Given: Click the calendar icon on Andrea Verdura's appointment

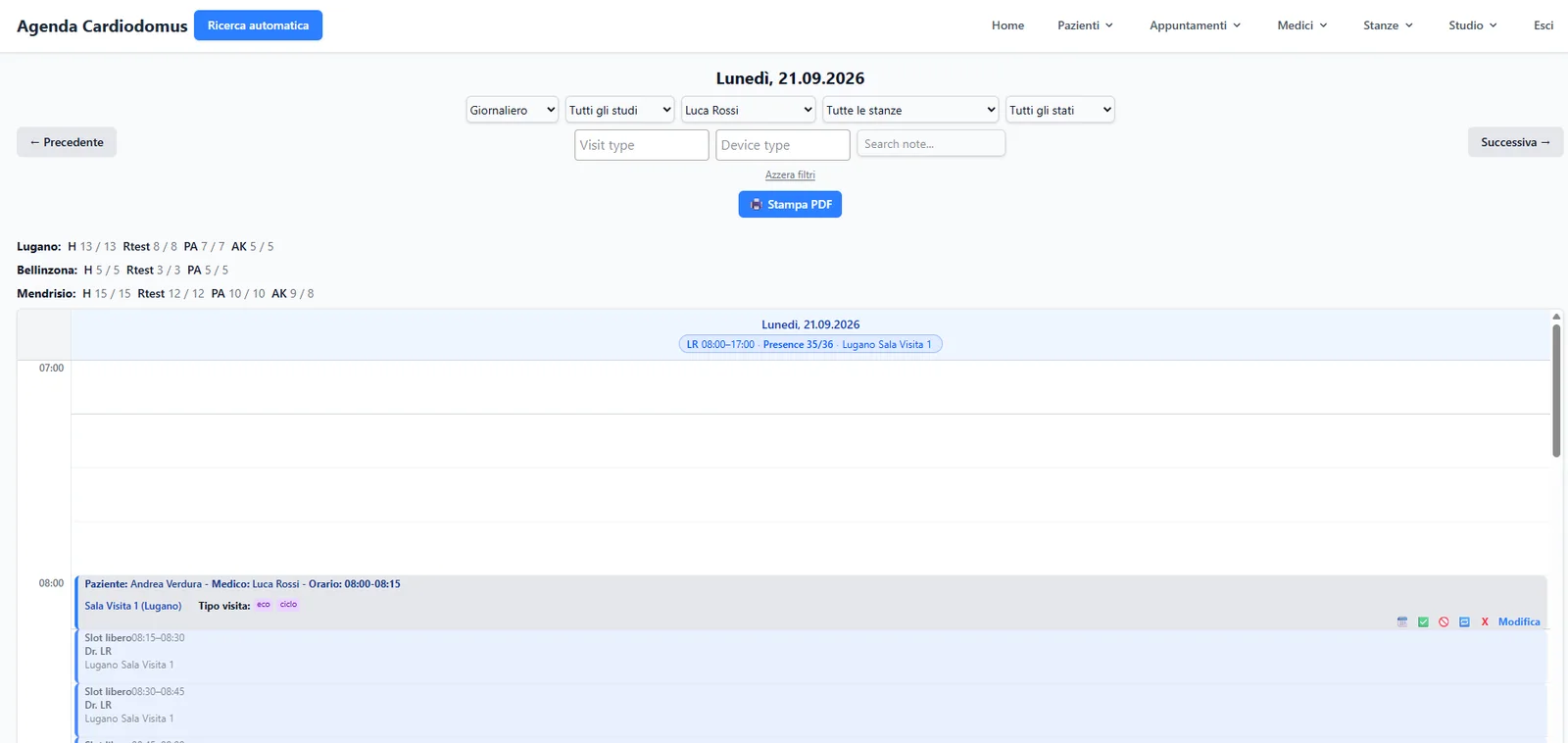Looking at the screenshot, I should [1401, 622].
